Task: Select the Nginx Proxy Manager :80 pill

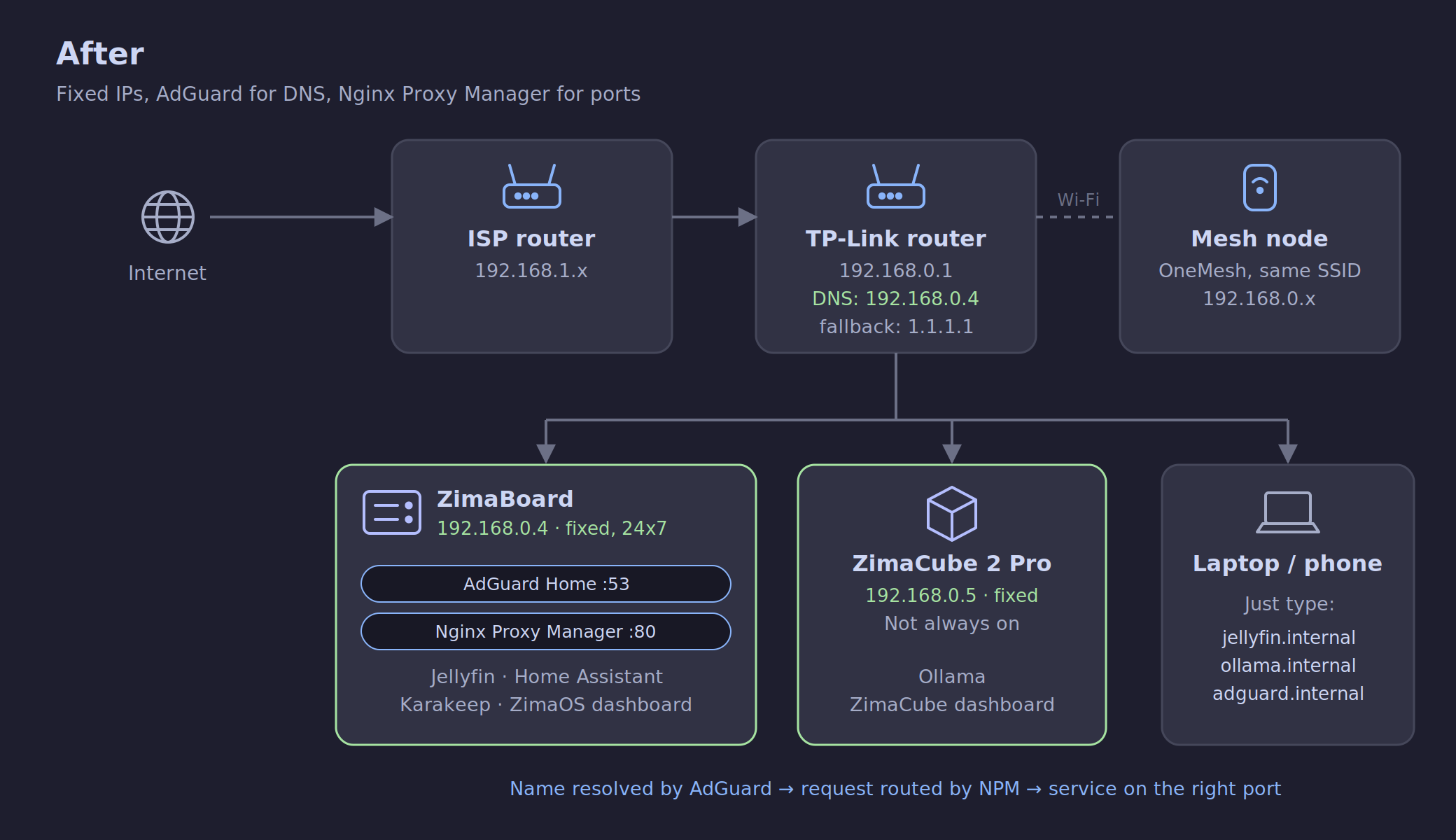Action: [546, 631]
